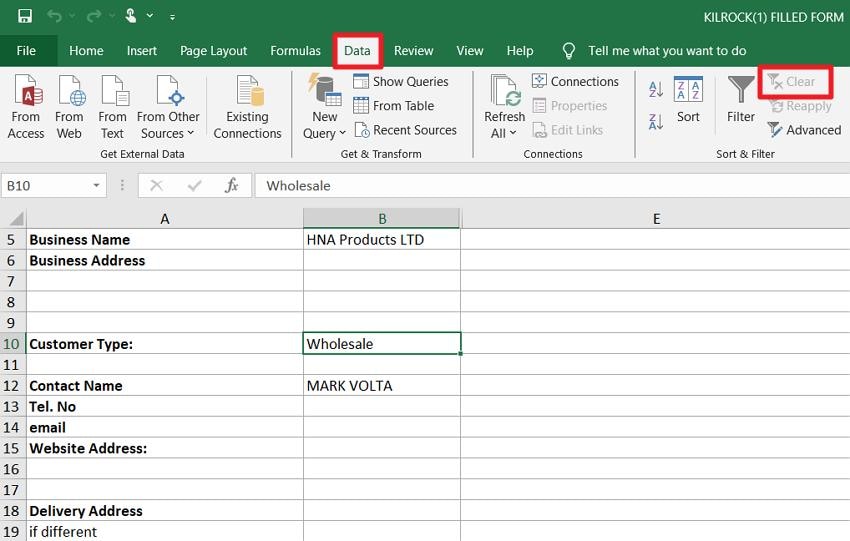The image size is (850, 541).
Task: Select the Business Address cell
Action: [x=165, y=261]
